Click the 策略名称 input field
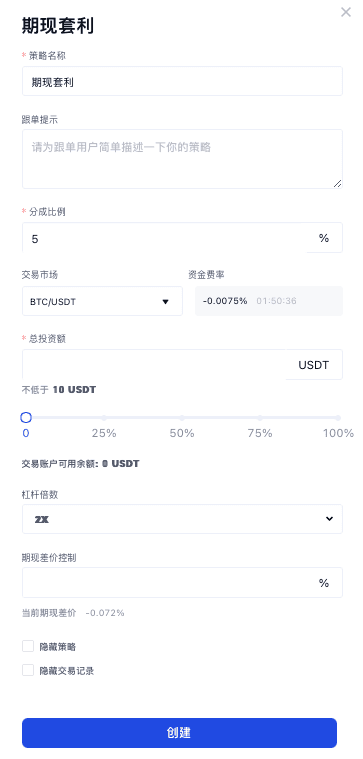Image resolution: width=363 pixels, height=759 pixels. click(x=182, y=81)
